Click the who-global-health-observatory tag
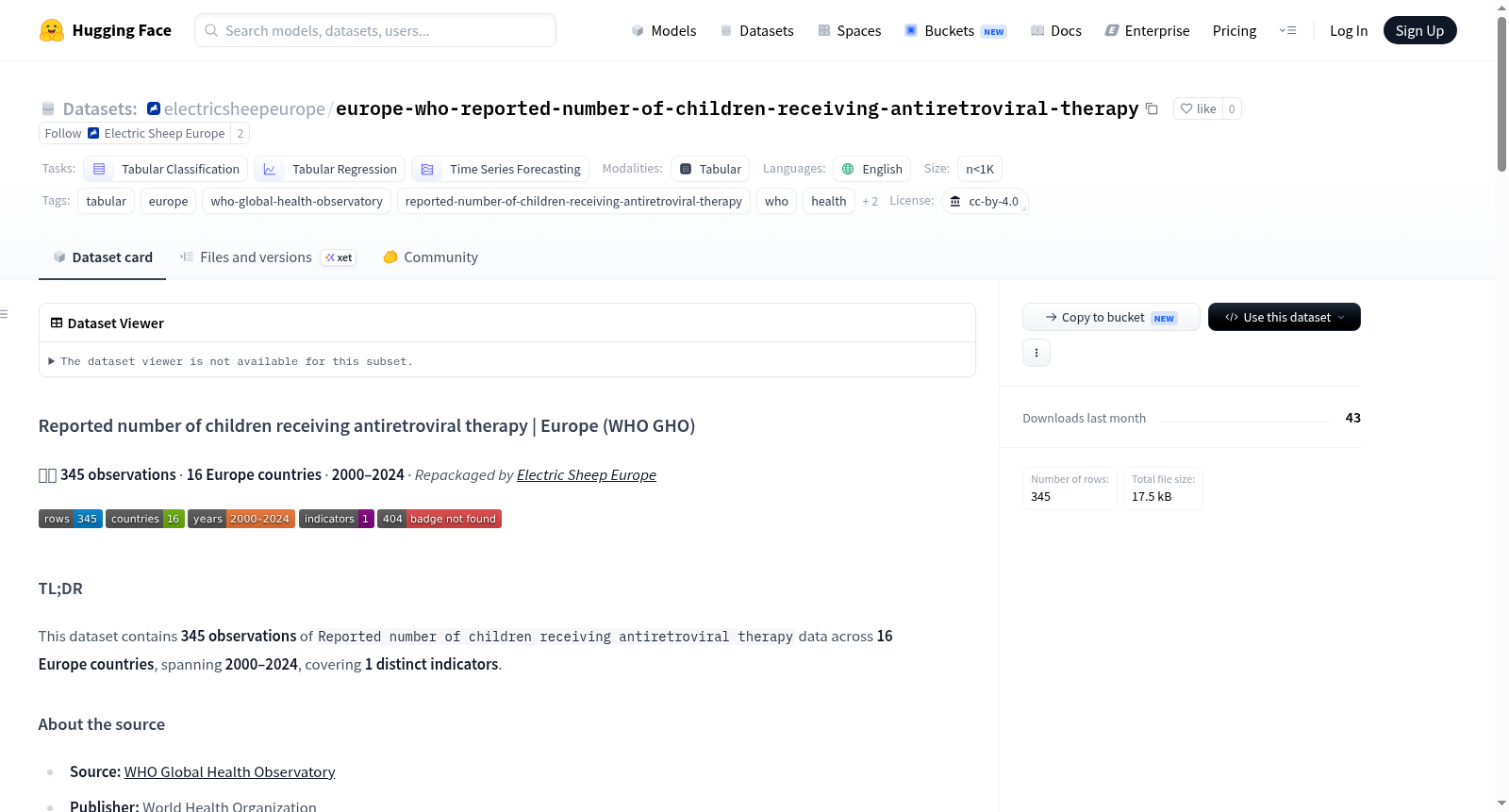This screenshot has height=812, width=1509. click(x=296, y=201)
